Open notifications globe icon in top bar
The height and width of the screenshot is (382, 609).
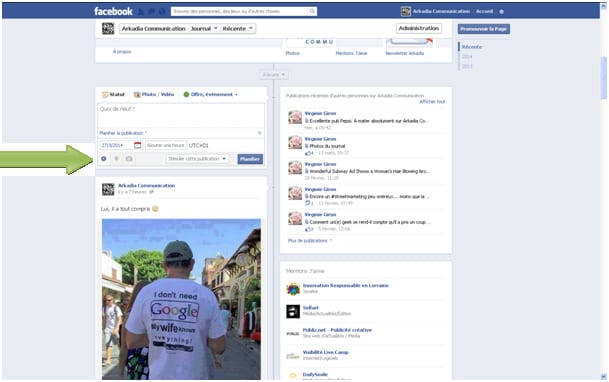coord(162,12)
